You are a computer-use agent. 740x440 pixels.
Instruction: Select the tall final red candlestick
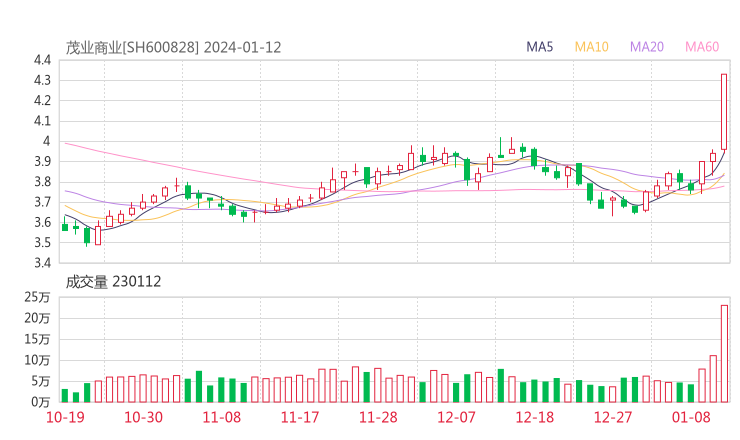point(724,112)
